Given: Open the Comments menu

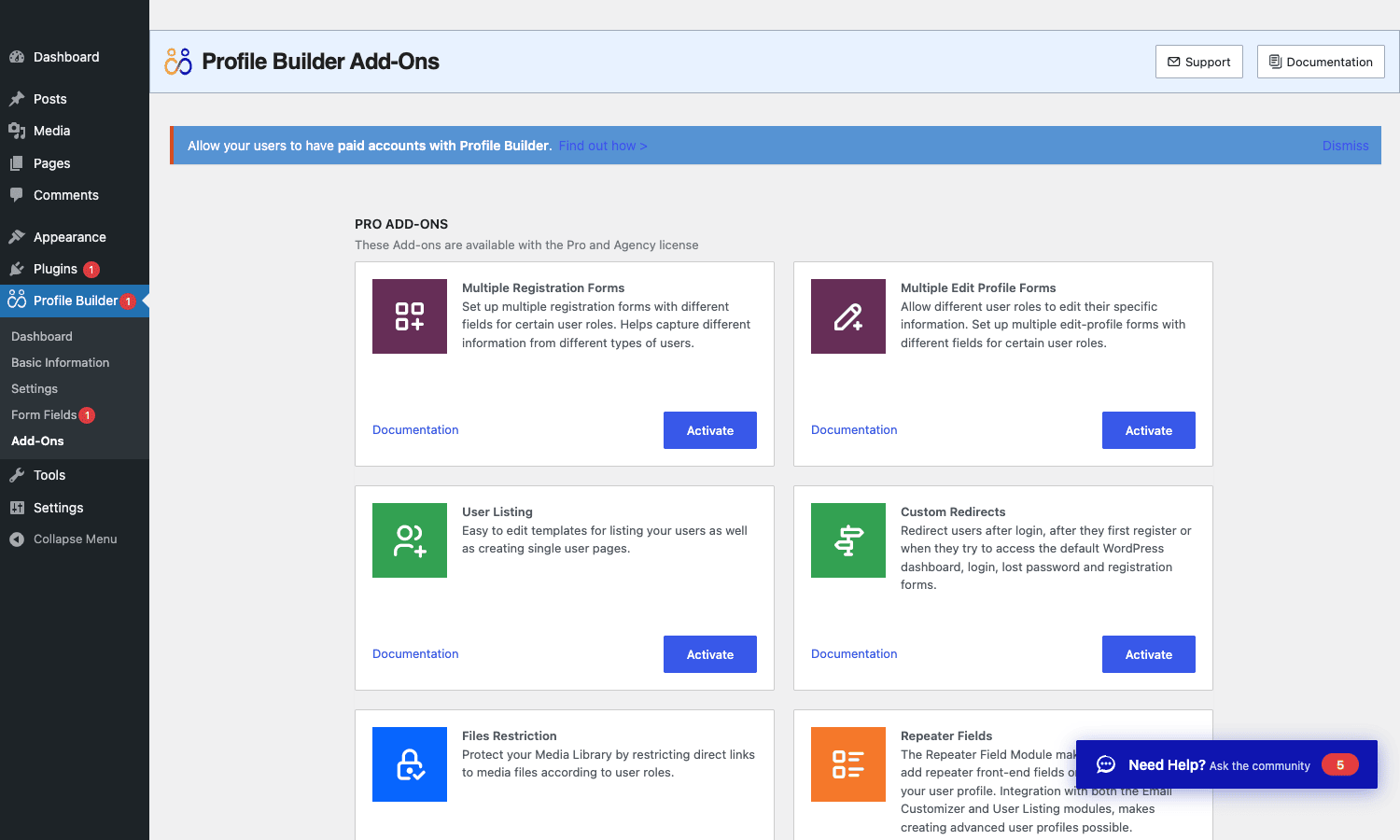Looking at the screenshot, I should [75, 195].
